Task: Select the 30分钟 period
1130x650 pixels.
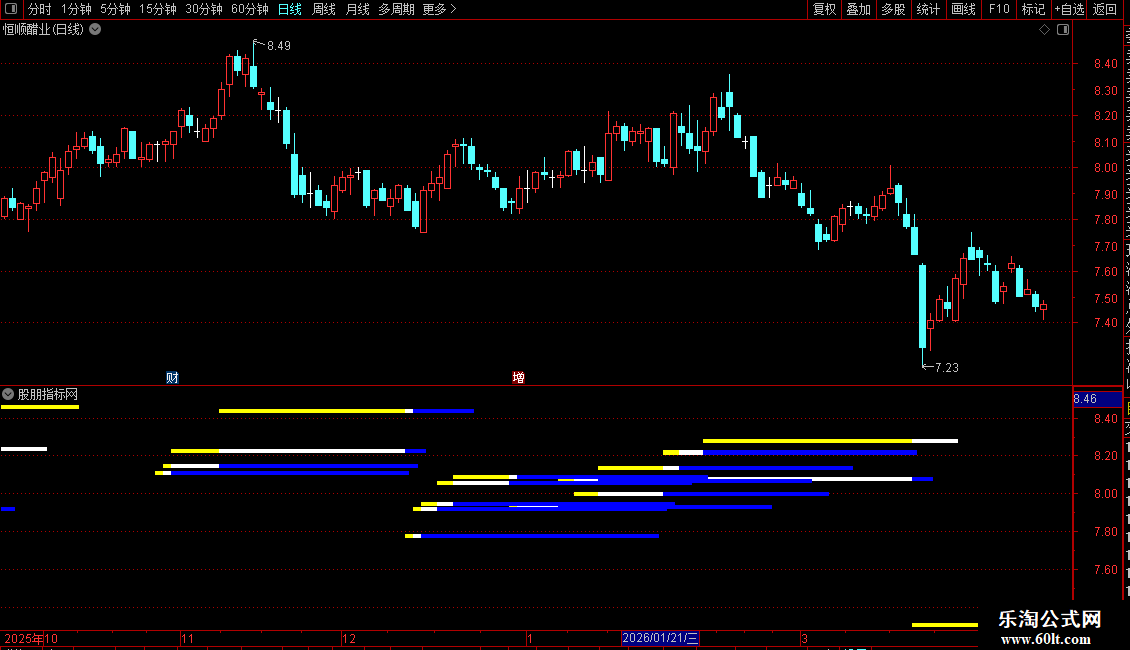Action: tap(203, 9)
